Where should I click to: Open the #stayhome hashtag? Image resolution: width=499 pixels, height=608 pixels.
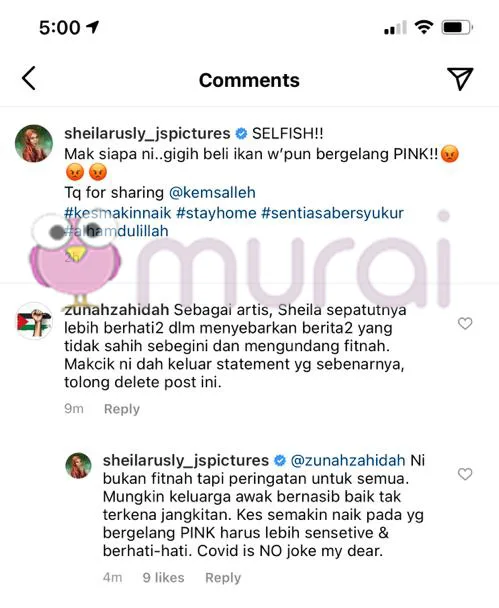click(x=216, y=213)
